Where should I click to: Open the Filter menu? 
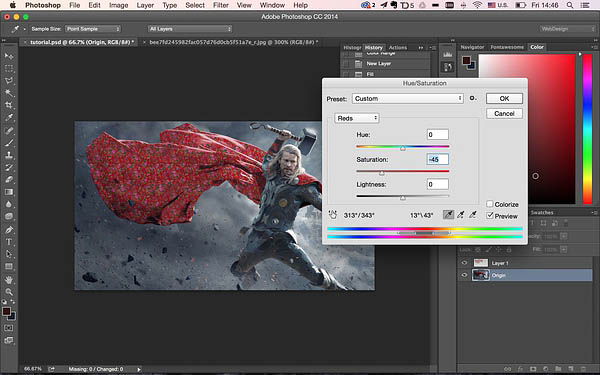tap(221, 5)
